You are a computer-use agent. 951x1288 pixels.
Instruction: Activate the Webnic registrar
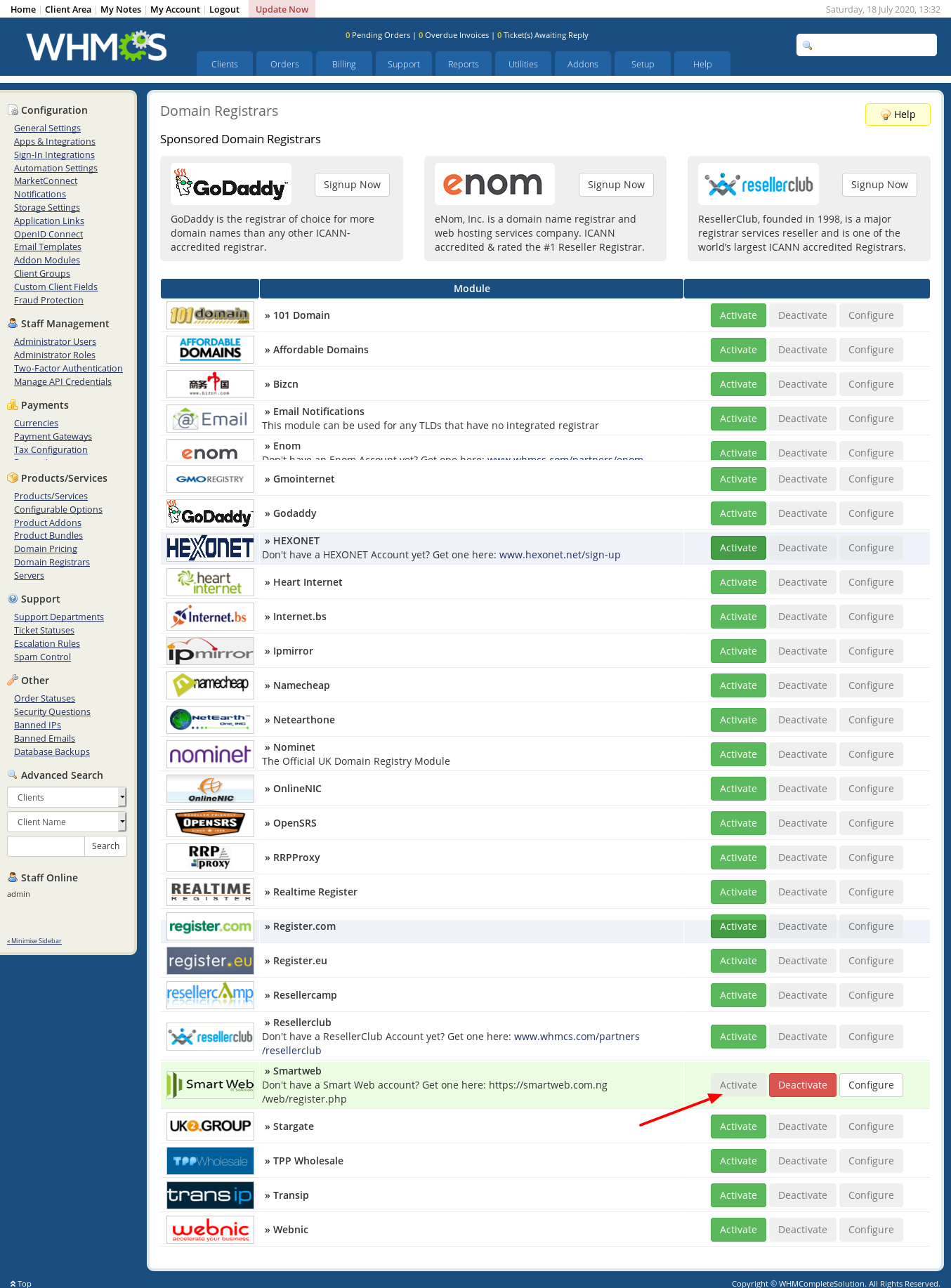tap(738, 1230)
